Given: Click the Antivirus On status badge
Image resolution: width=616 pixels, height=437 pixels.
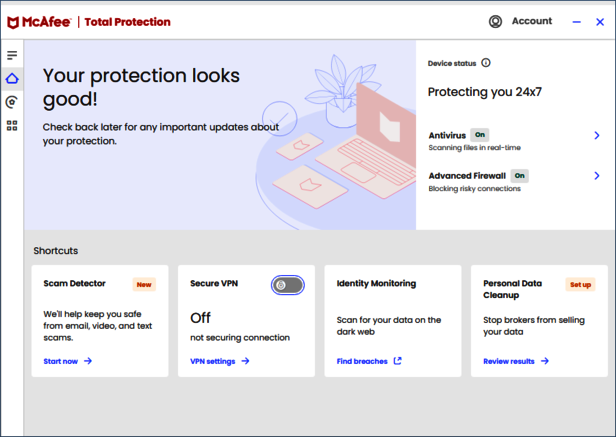Looking at the screenshot, I should click(480, 134).
